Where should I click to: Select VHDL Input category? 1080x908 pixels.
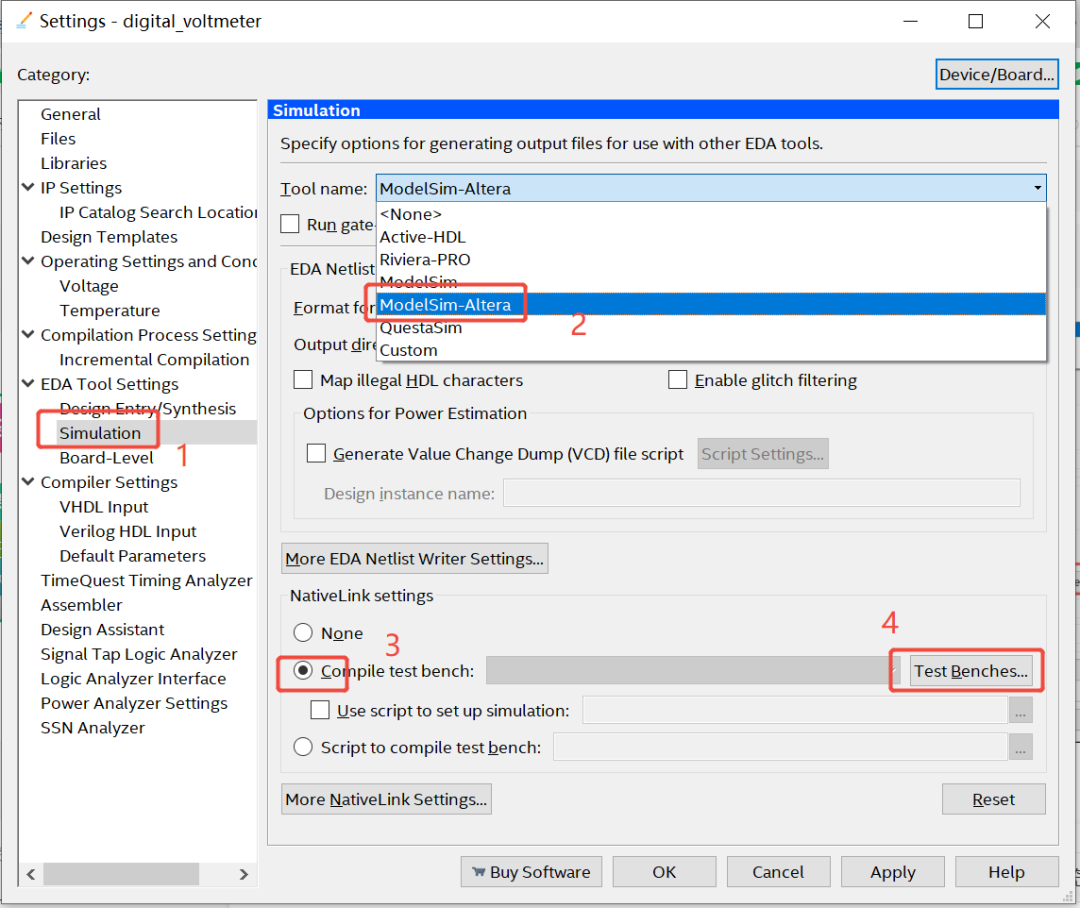104,507
